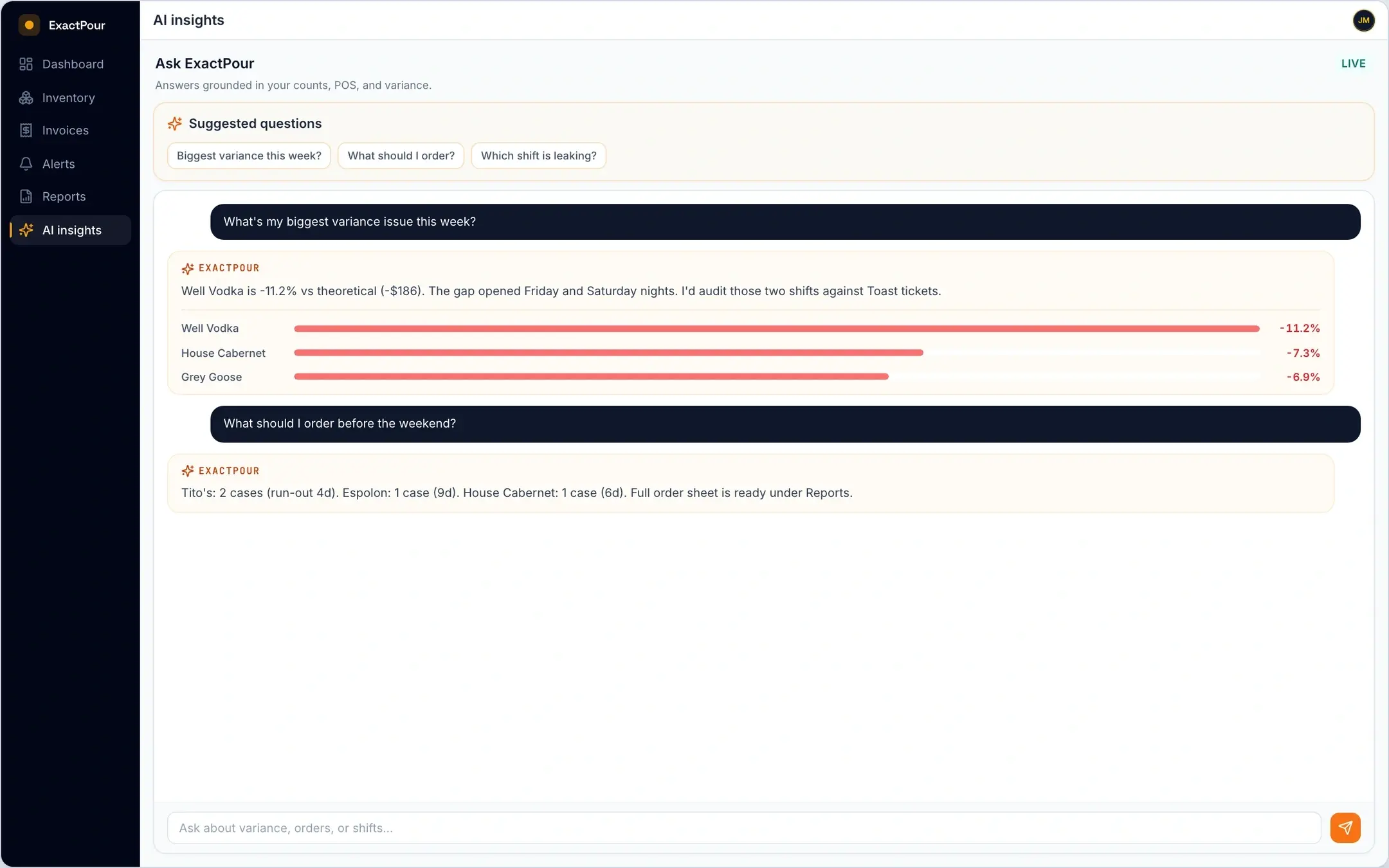Click the AI insights sparkle icon

[26, 230]
